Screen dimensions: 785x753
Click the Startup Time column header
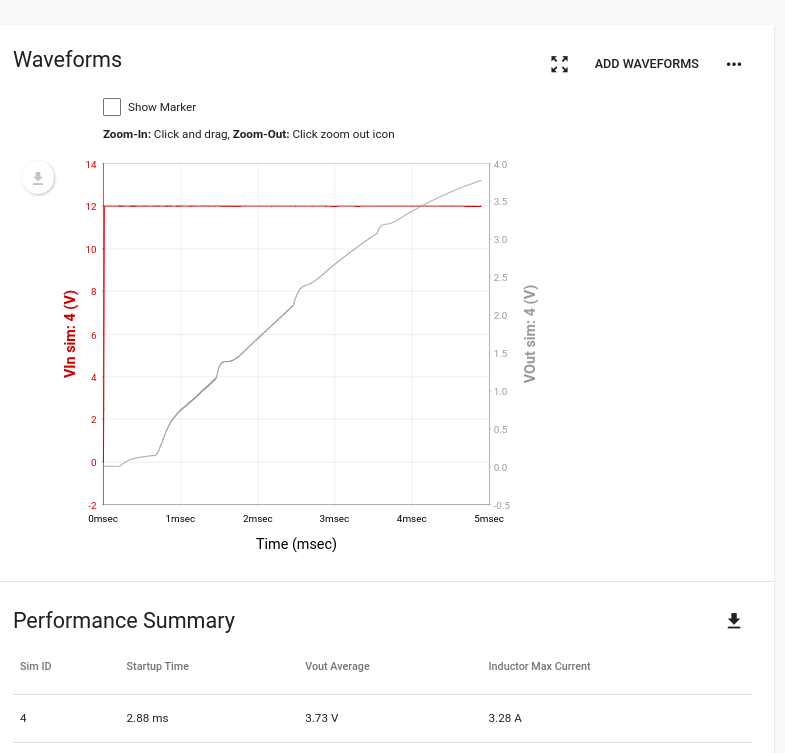[157, 666]
